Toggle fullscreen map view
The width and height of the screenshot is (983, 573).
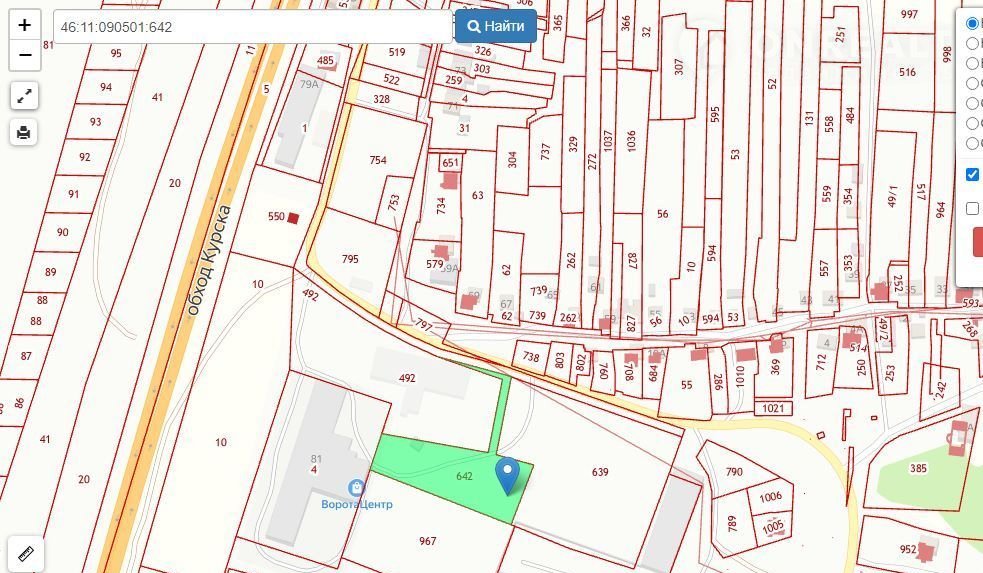pos(24,96)
